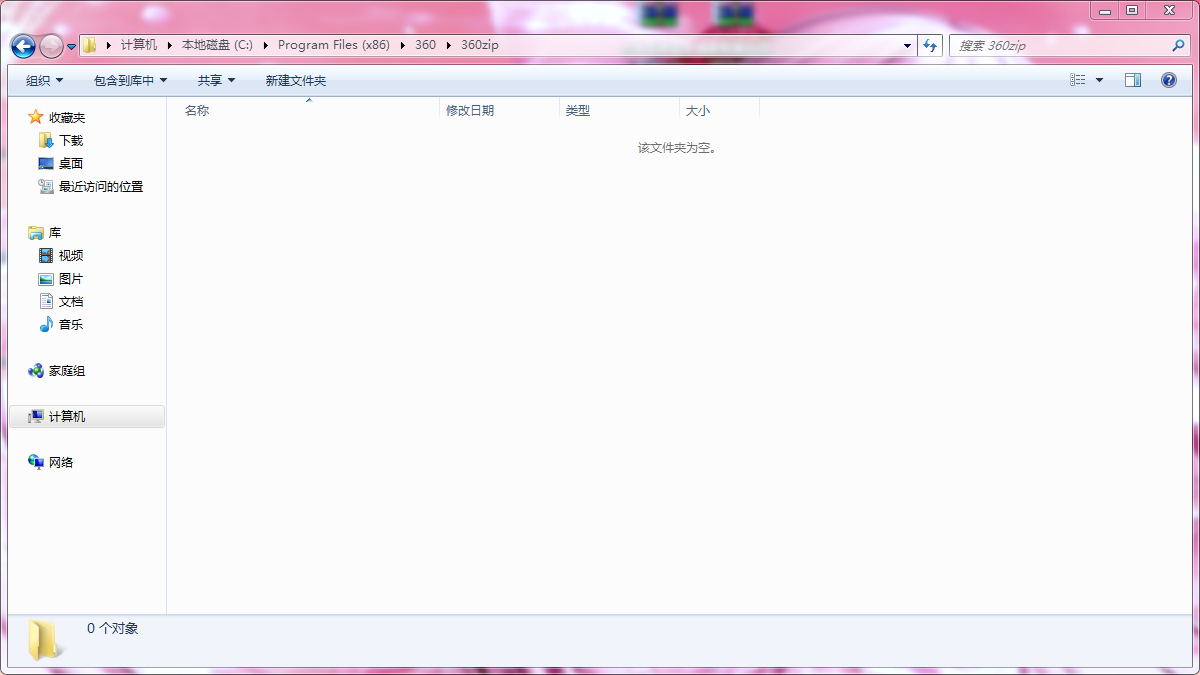Open the Include in library (包含到库中) menu

pos(129,80)
